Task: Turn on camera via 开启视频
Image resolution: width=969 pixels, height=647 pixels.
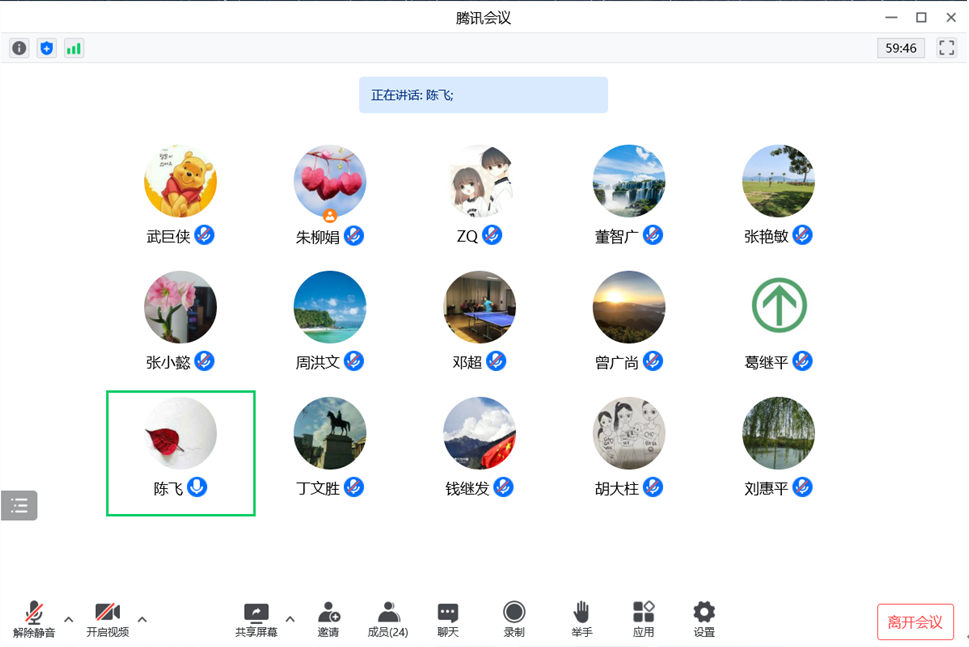Action: (107, 619)
